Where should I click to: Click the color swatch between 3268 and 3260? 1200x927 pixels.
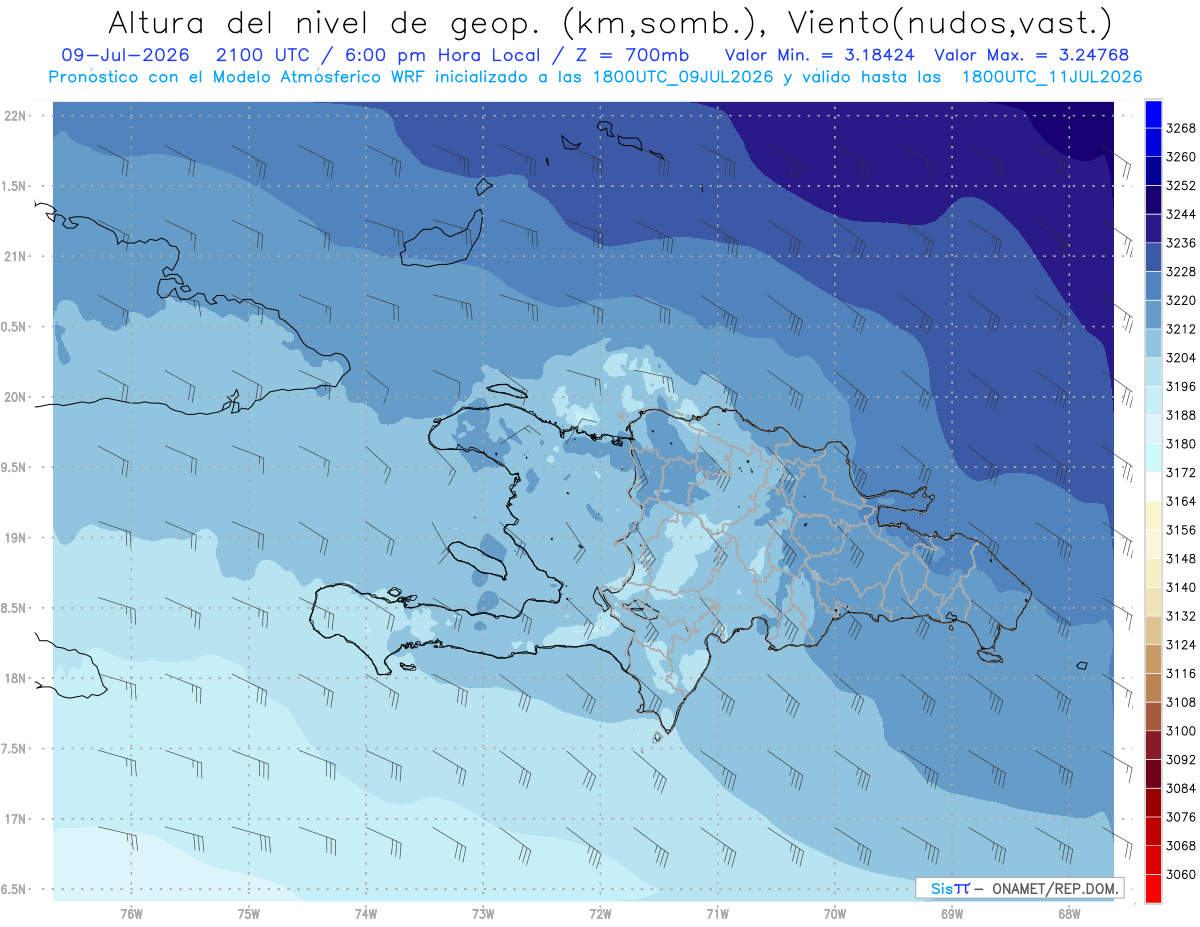[1153, 142]
